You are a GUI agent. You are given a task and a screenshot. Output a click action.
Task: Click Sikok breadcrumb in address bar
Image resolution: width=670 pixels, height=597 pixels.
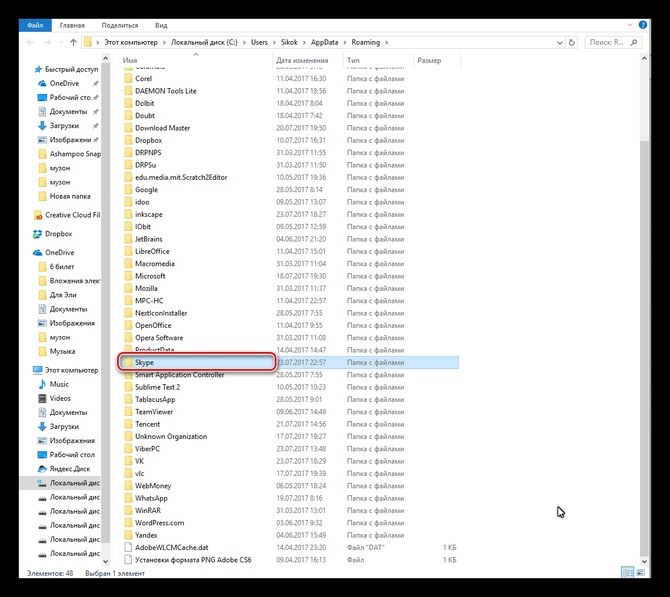tap(289, 42)
